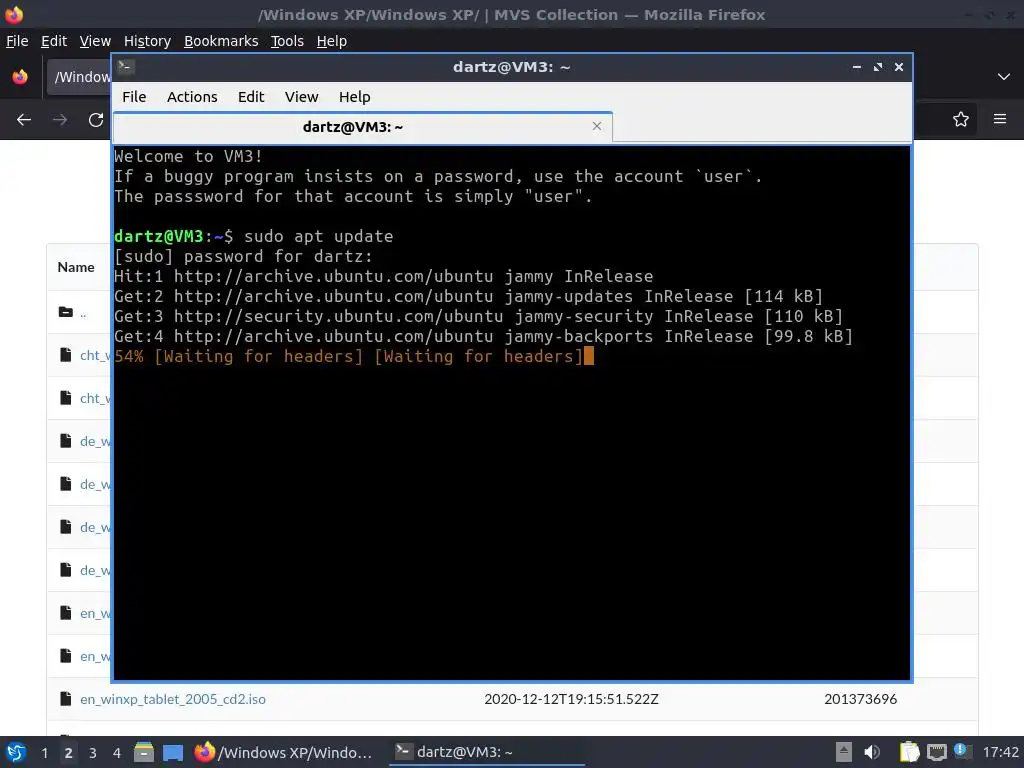Open Firefox View pinned icon
Image resolution: width=1024 pixels, height=768 pixels.
pyautogui.click(x=20, y=76)
